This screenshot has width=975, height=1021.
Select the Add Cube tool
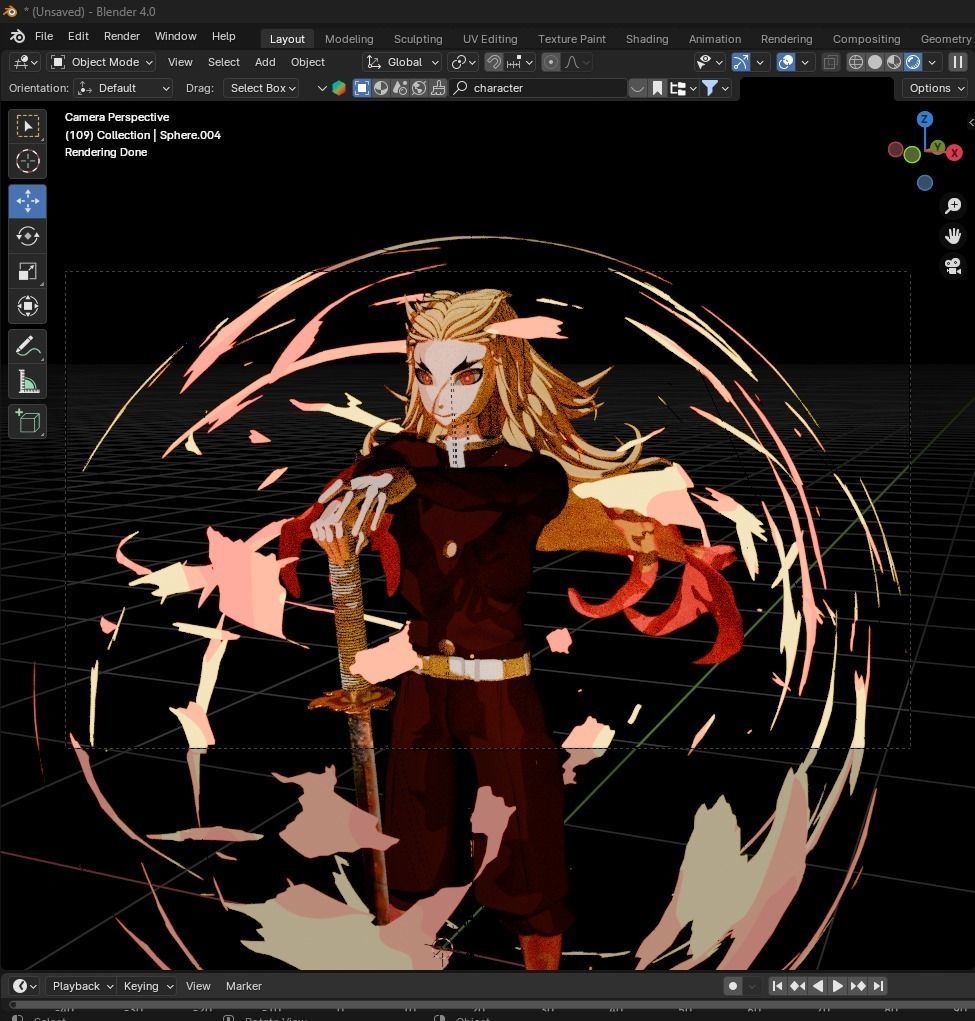click(x=27, y=422)
